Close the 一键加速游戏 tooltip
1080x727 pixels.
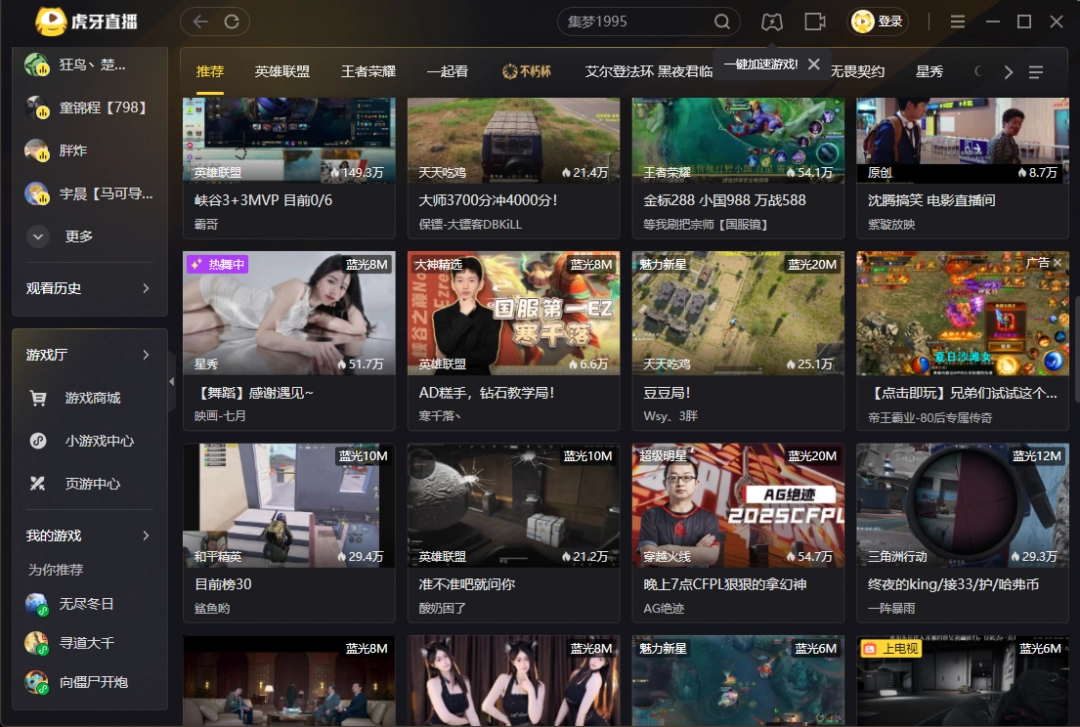click(x=813, y=64)
